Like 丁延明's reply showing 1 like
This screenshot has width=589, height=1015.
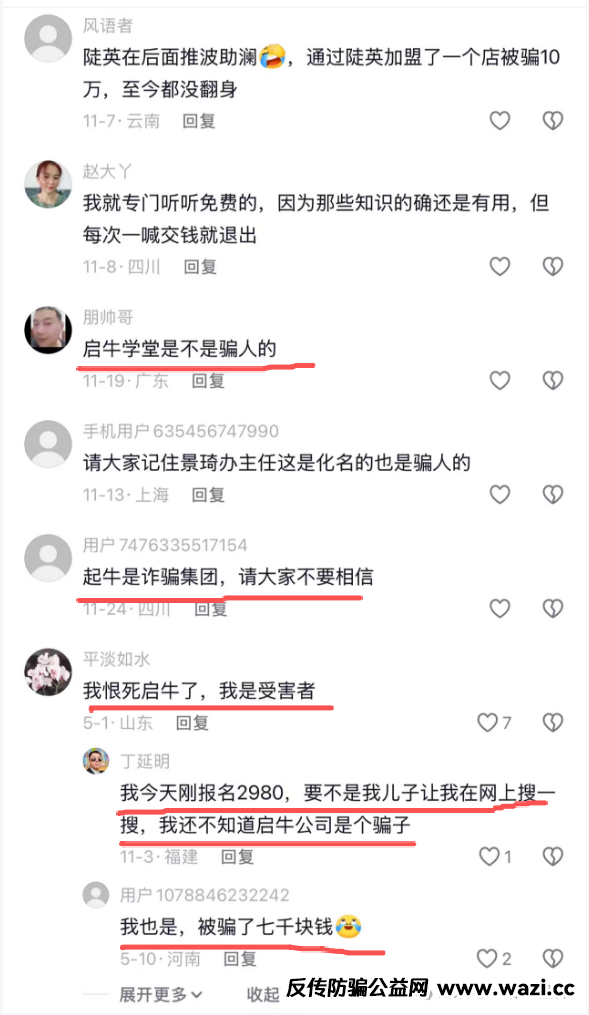[x=495, y=856]
